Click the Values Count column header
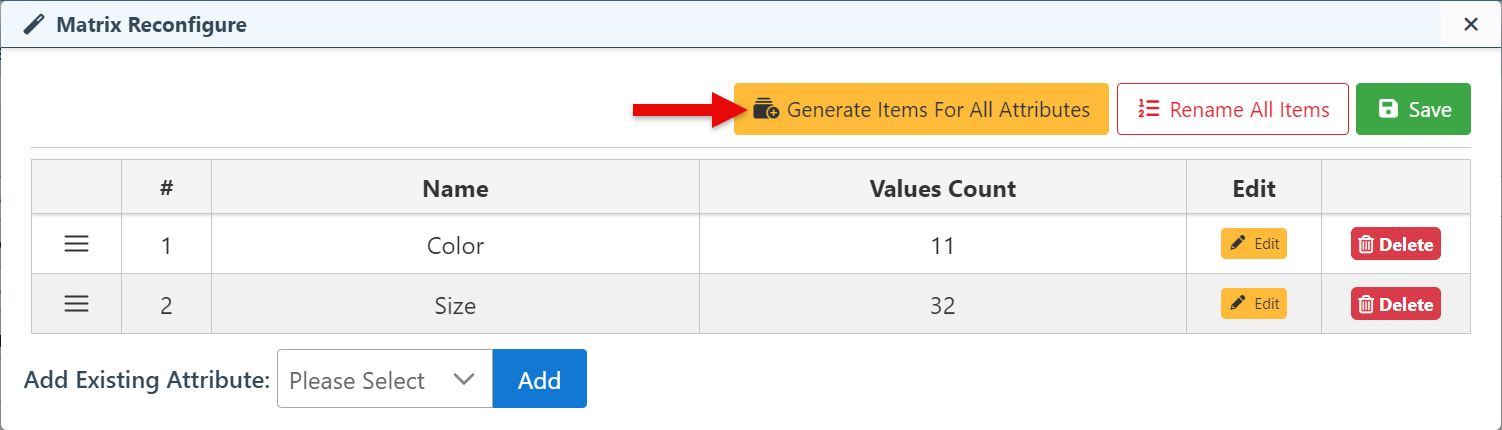This screenshot has width=1502, height=430. [942, 188]
